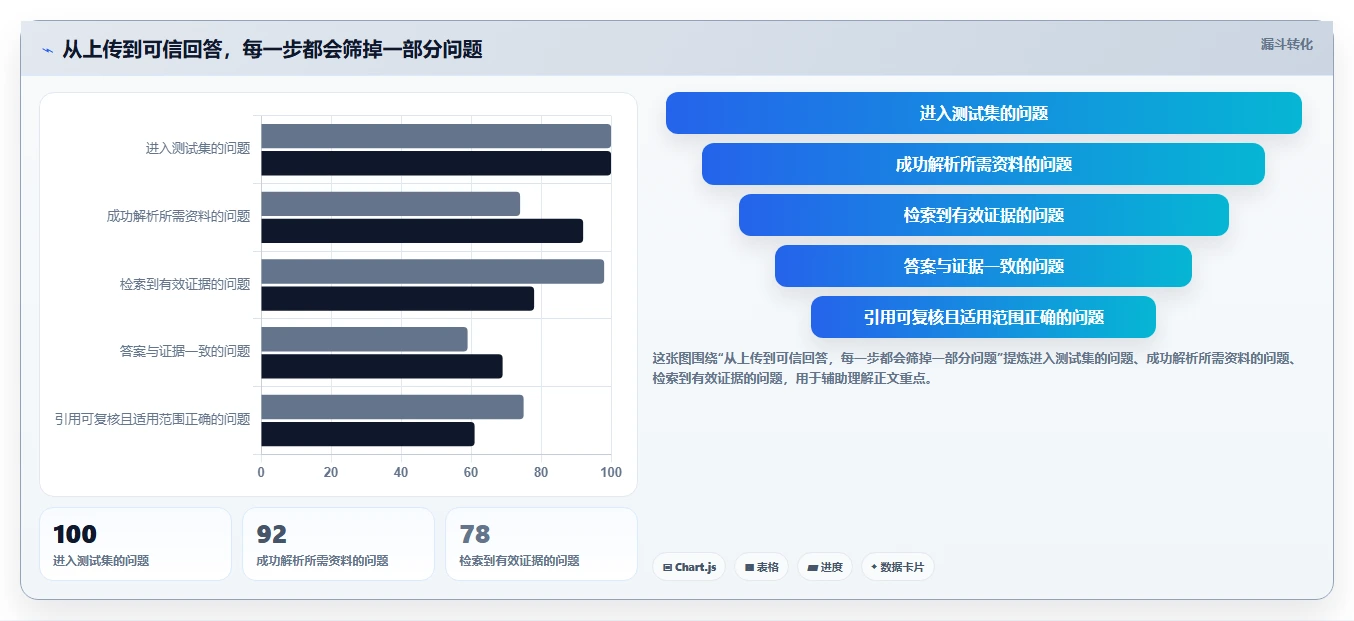Click the chart axis label 成功解析所需资料的问题

point(179,216)
